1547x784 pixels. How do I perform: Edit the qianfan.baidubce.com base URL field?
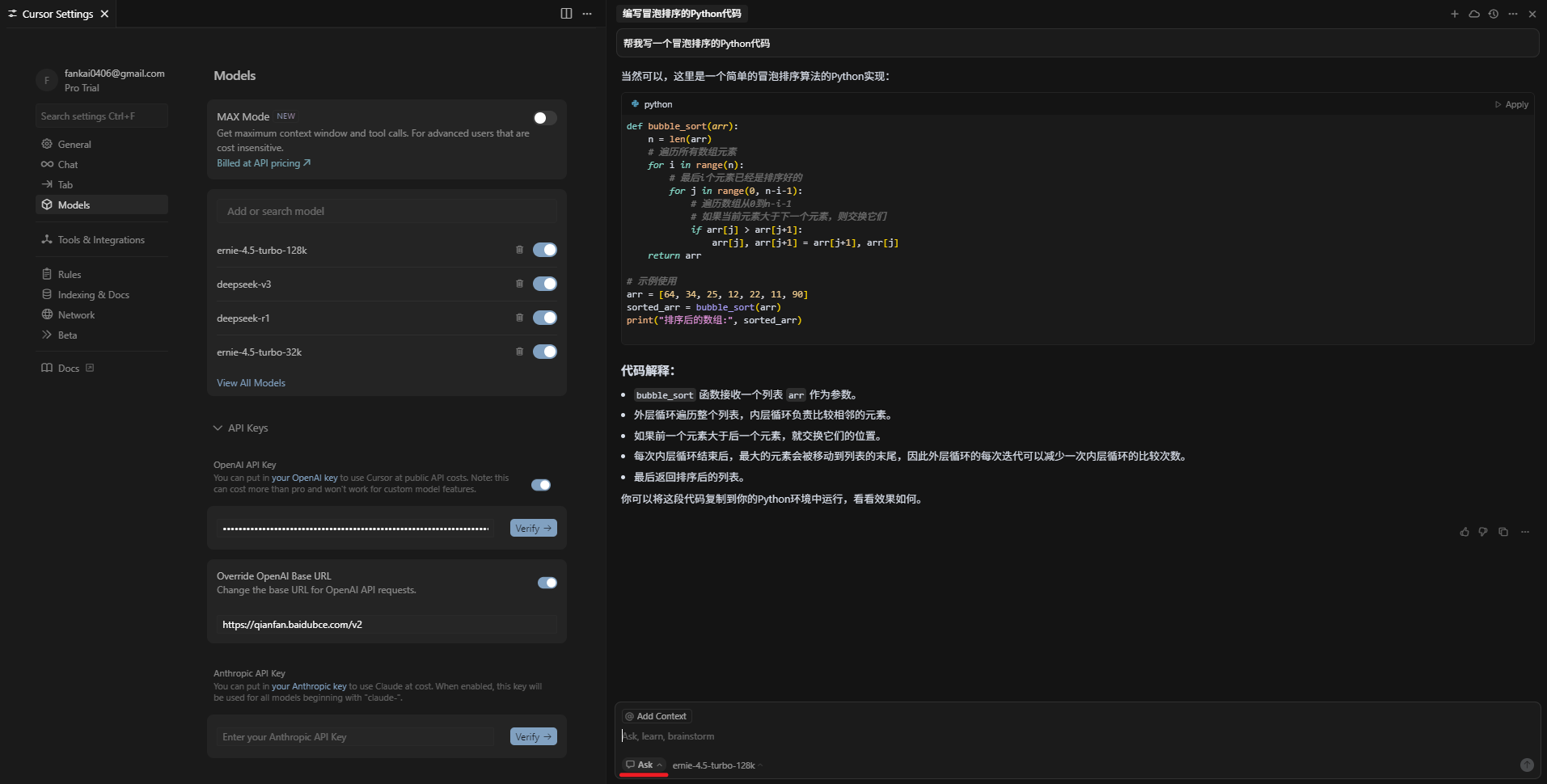pyautogui.click(x=387, y=624)
